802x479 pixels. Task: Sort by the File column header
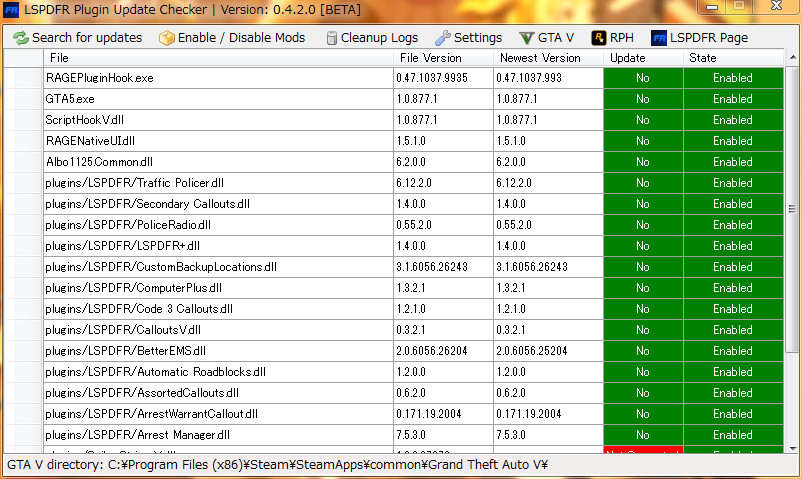coord(218,58)
